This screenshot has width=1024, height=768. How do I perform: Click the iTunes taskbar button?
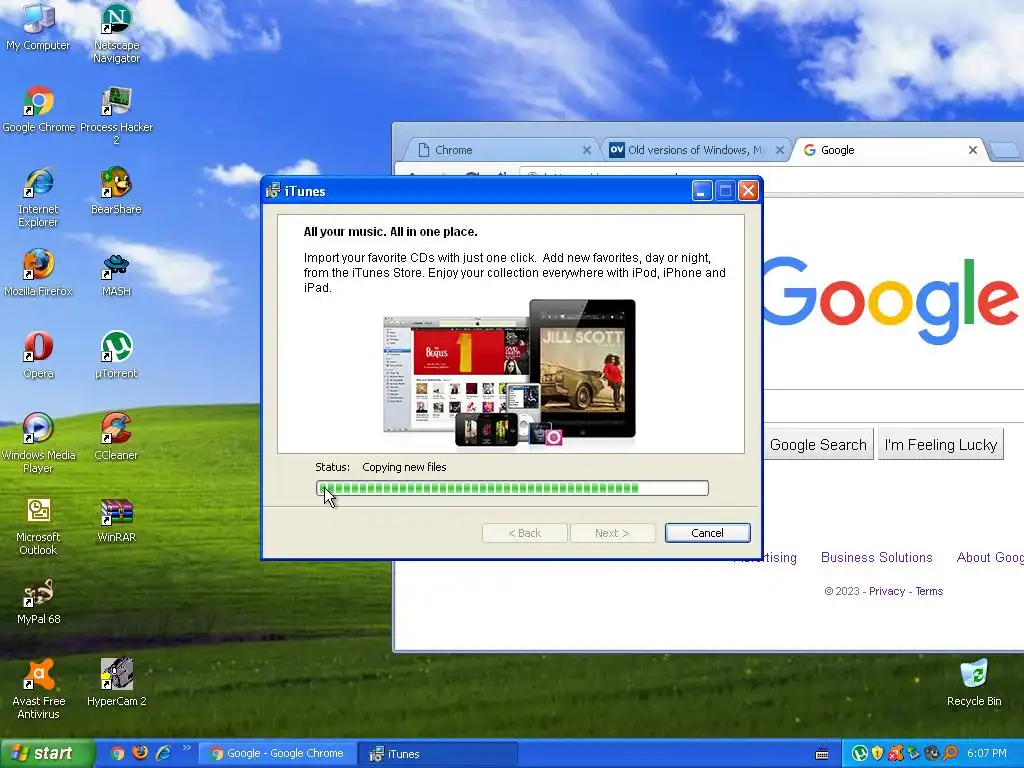click(x=439, y=754)
